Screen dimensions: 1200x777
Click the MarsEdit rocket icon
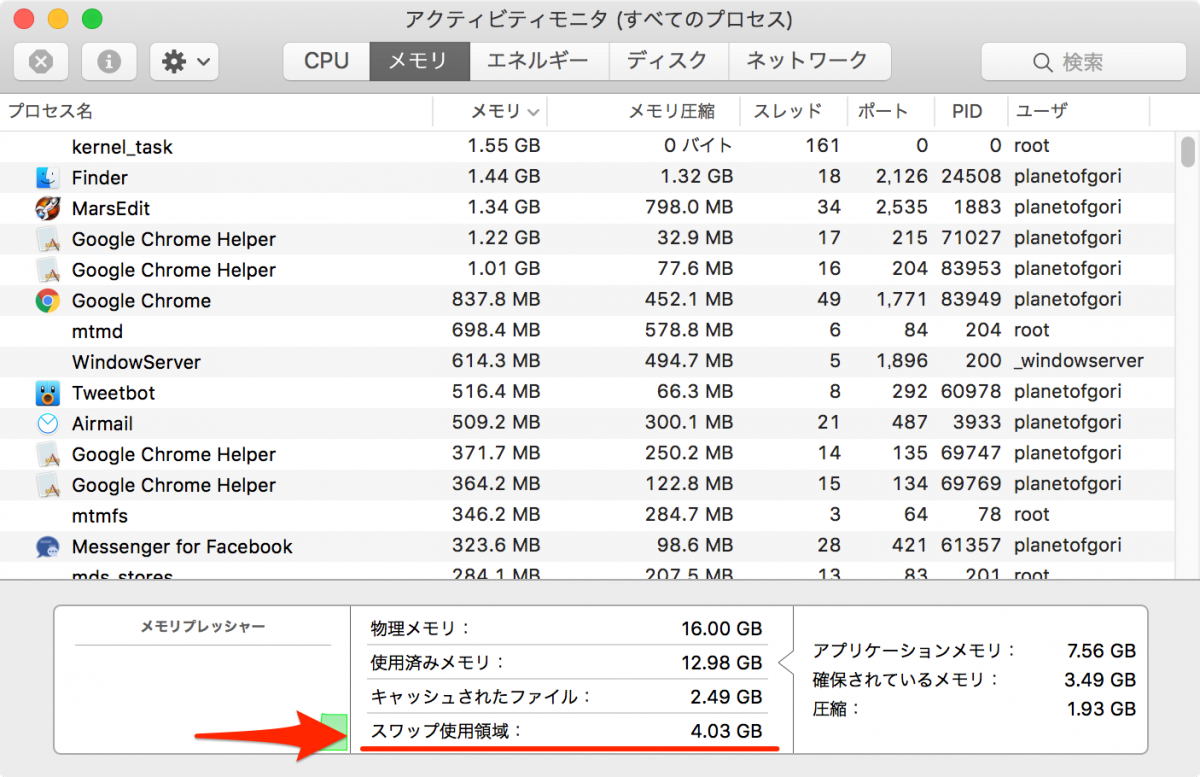pyautogui.click(x=47, y=209)
